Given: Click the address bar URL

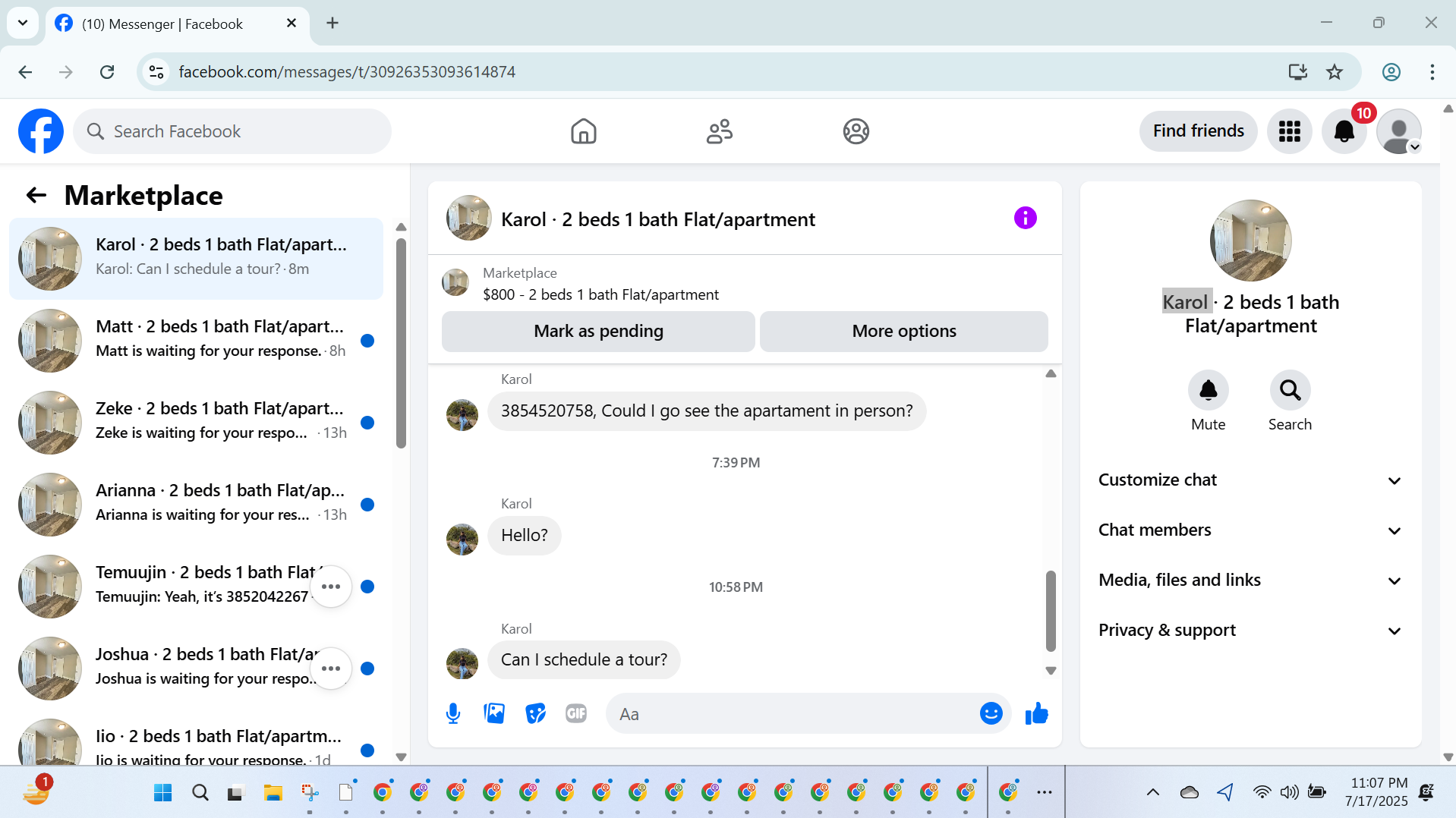Looking at the screenshot, I should pyautogui.click(x=347, y=72).
